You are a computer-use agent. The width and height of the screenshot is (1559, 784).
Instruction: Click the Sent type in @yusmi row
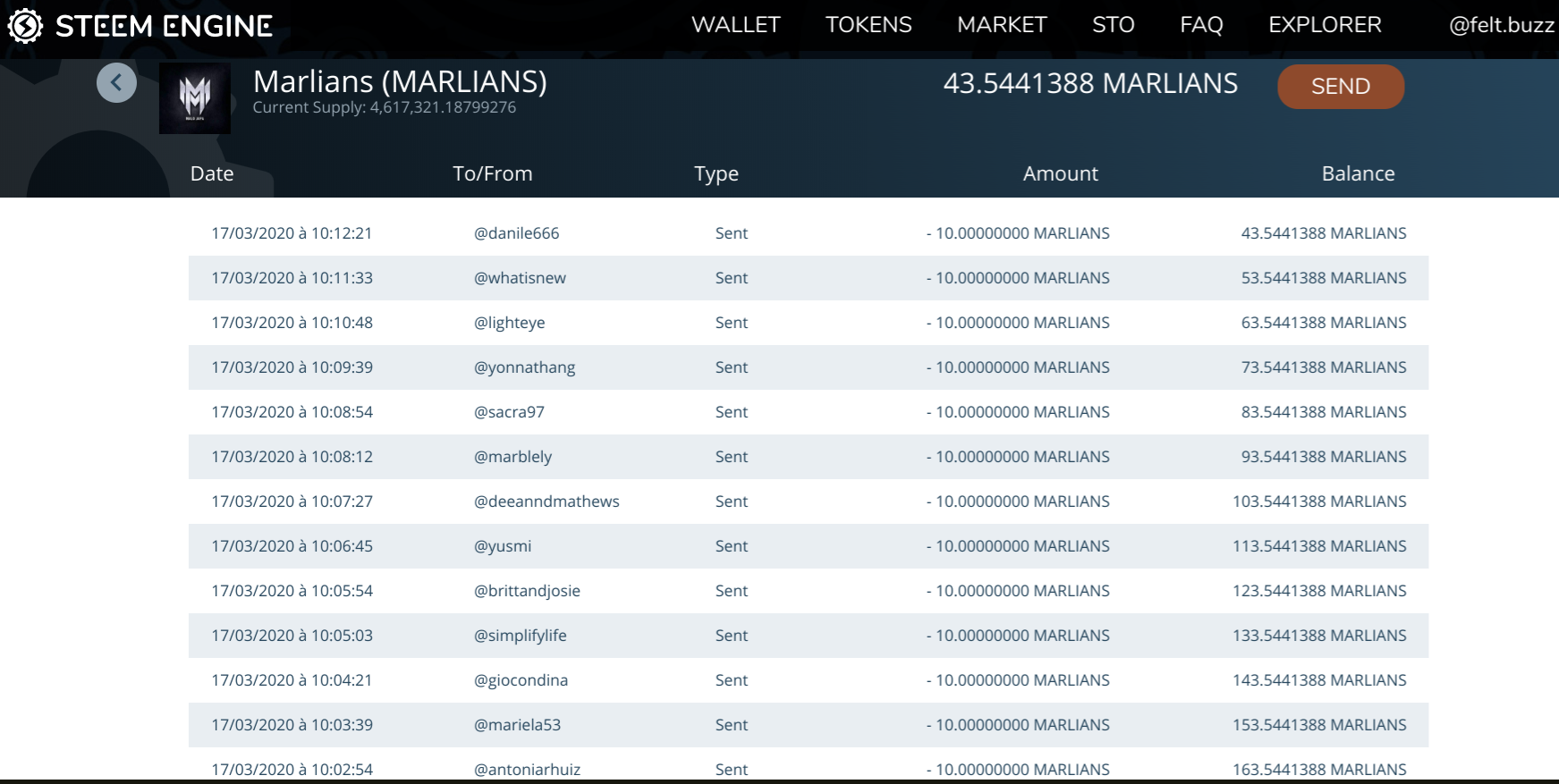[732, 546]
